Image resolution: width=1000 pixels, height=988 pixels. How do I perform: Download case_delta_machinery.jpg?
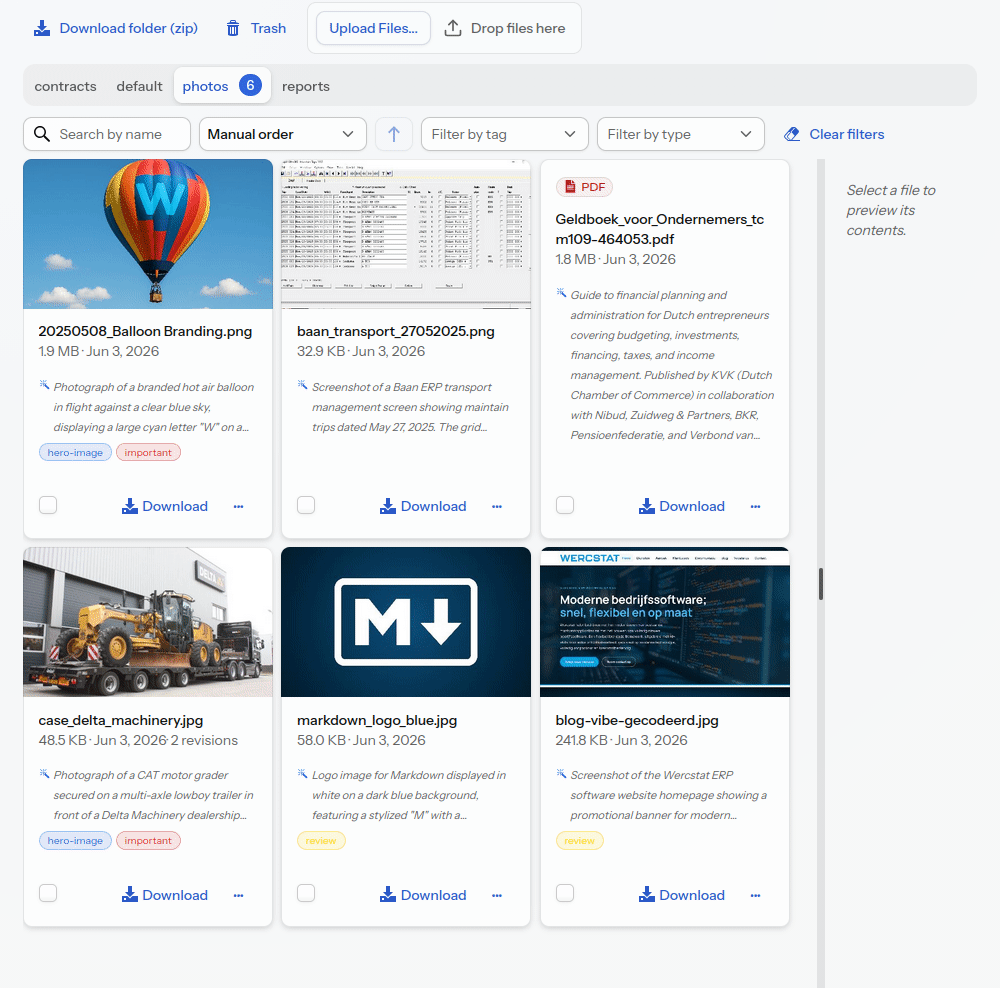point(165,896)
